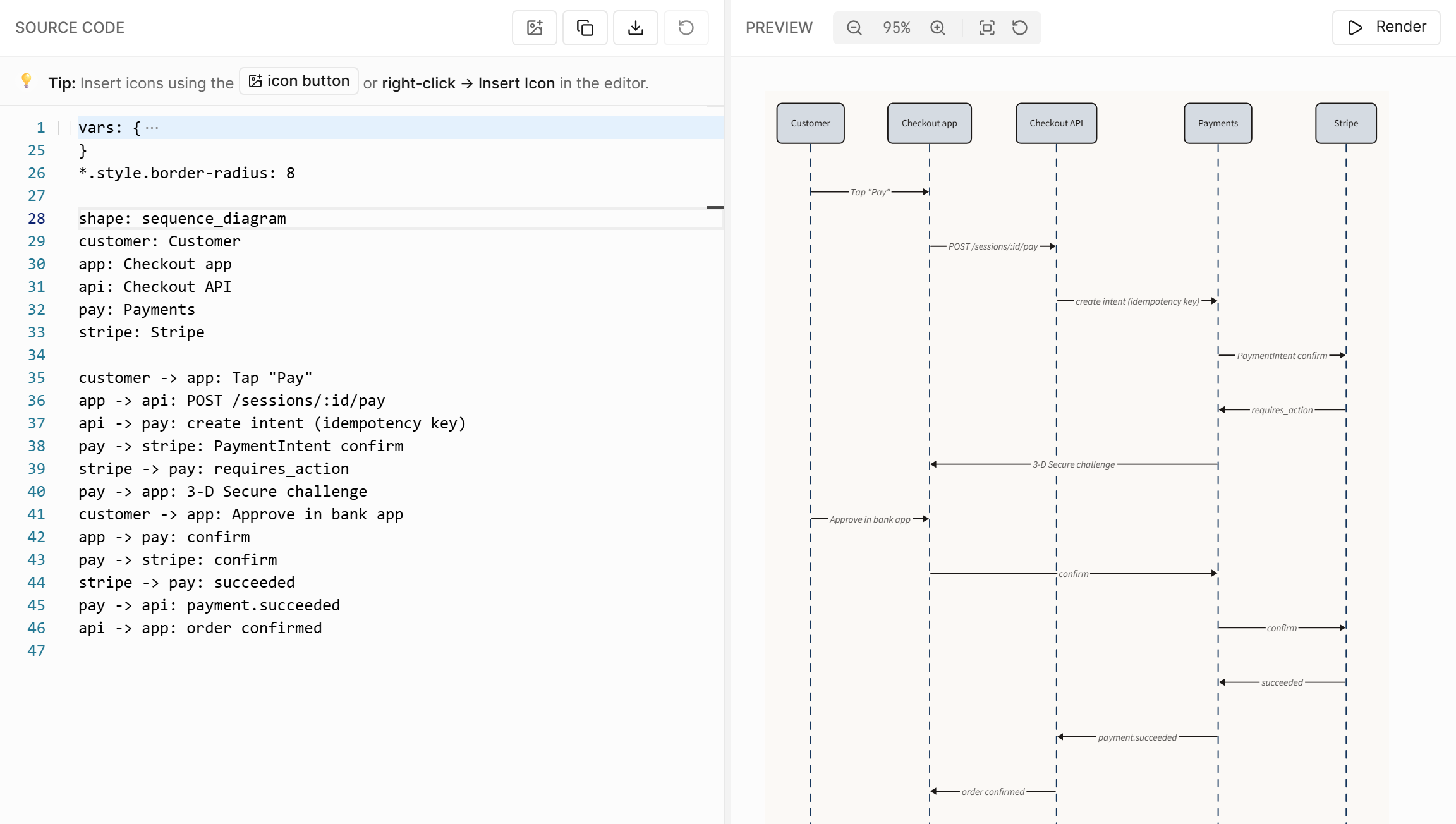Click the 'requires_action' diagram label
This screenshot has height=824, width=1456.
point(1282,410)
